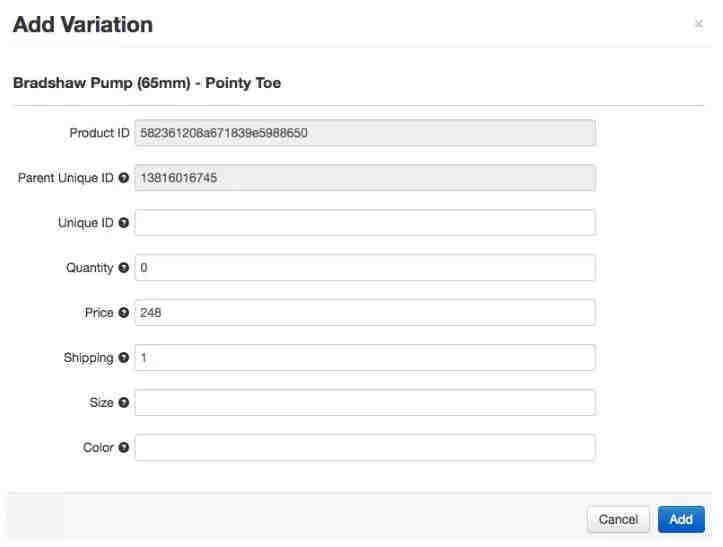723x547 pixels.
Task: Click the Color help icon
Action: coord(124,447)
